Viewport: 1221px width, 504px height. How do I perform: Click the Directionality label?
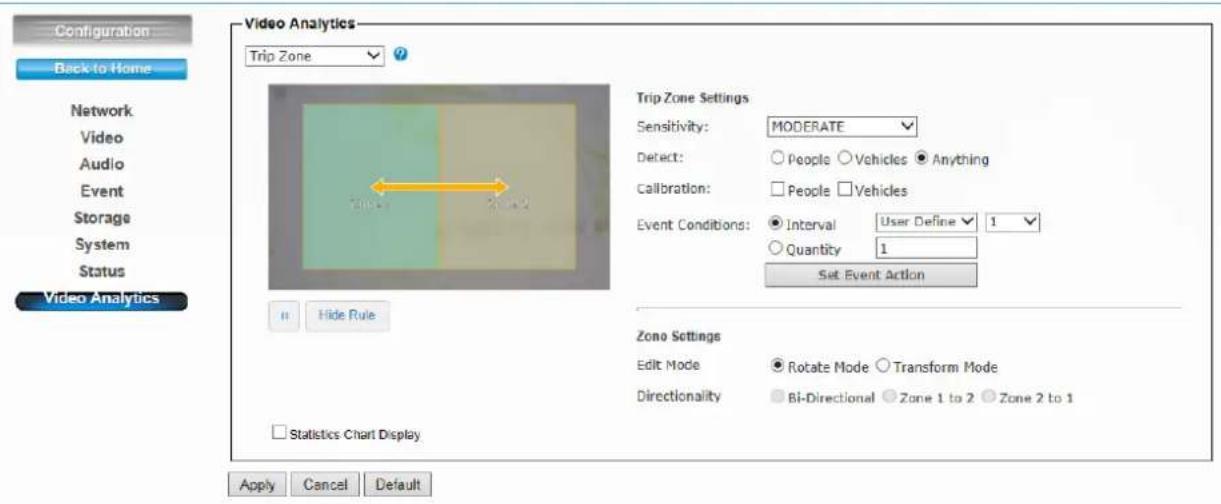pos(677,397)
